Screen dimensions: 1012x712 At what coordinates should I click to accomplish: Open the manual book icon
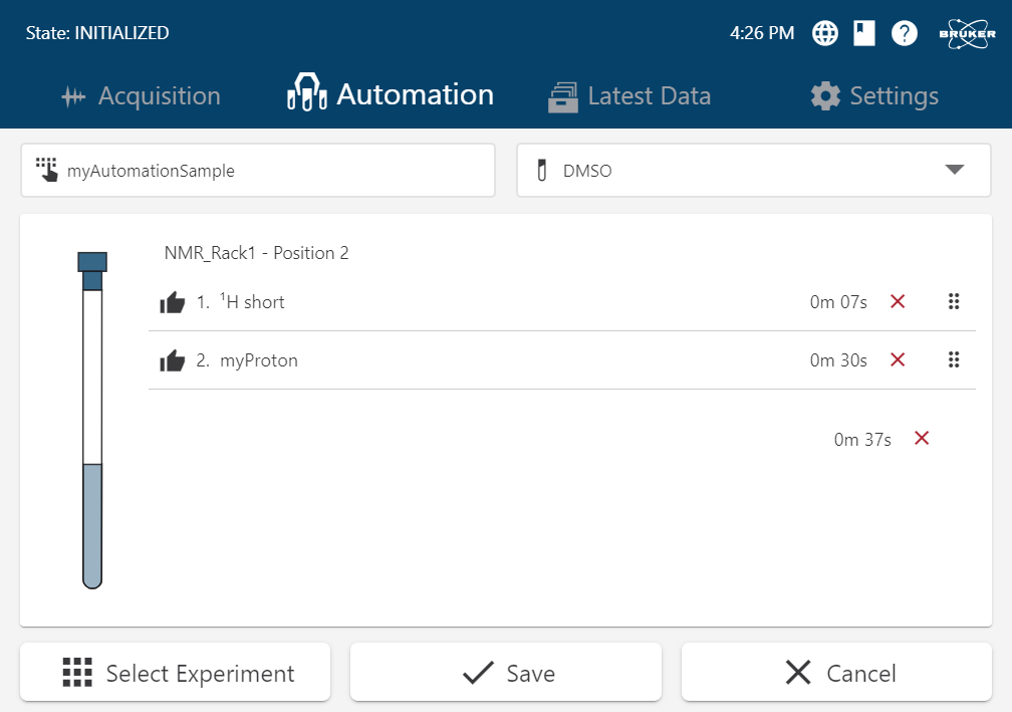pyautogui.click(x=864, y=33)
